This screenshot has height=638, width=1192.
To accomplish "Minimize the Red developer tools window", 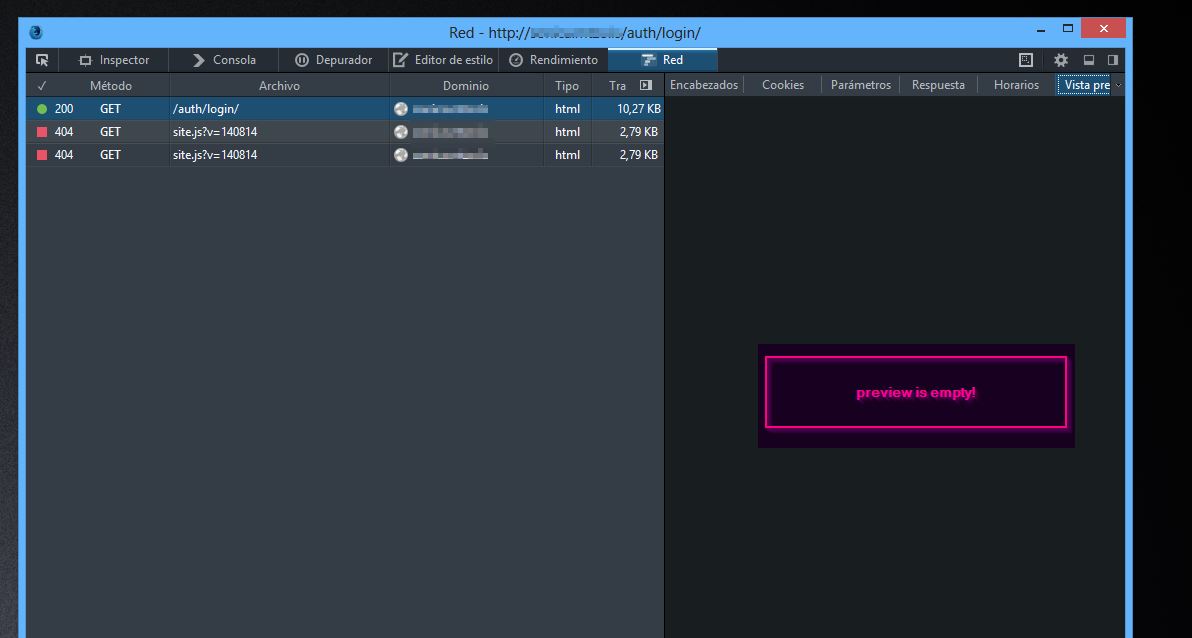I will click(x=1040, y=30).
